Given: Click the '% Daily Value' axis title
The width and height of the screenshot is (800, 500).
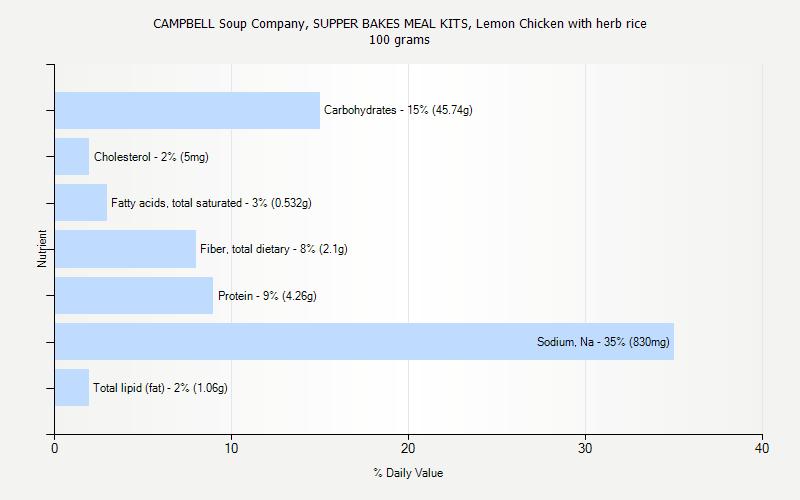Looking at the screenshot, I should 408,473.
